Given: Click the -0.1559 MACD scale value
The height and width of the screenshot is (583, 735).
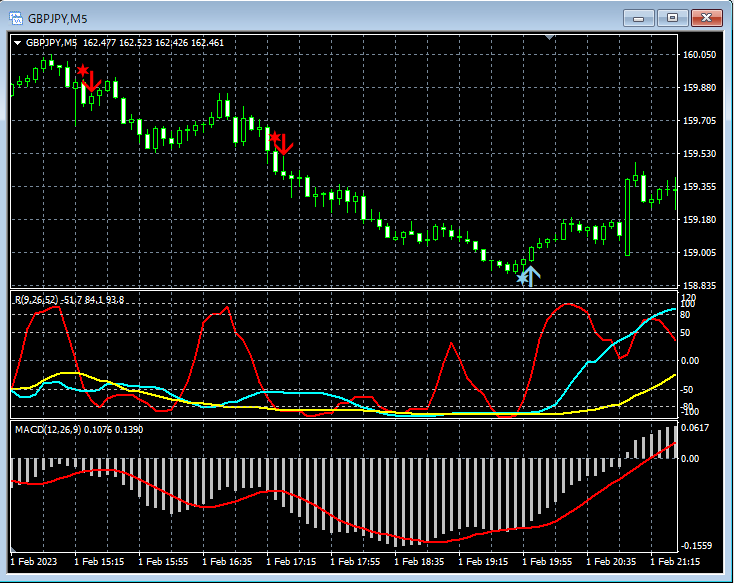Looking at the screenshot, I should (698, 547).
